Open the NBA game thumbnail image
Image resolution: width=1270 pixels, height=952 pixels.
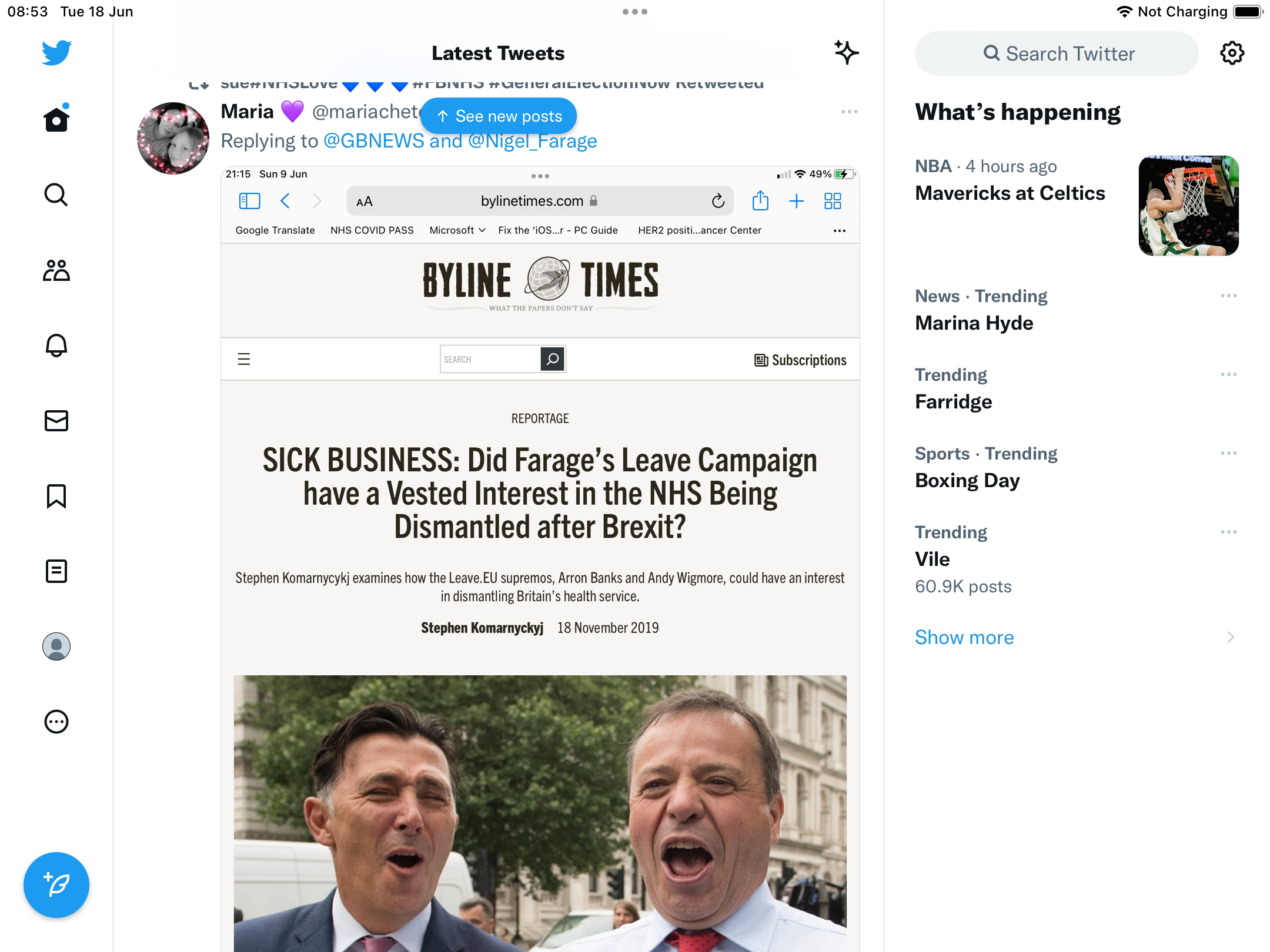point(1189,206)
